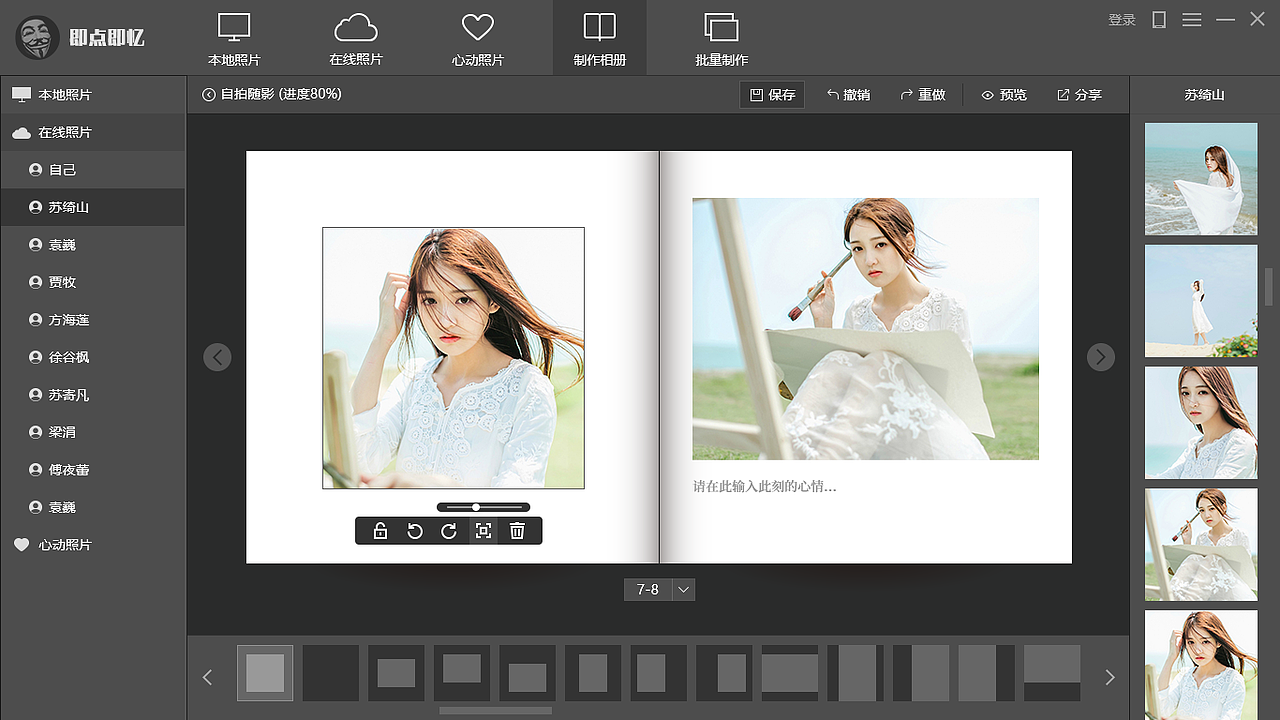Select 苏寄凡 in the sidebar
Screen dimensions: 1280x720
[x=93, y=395]
